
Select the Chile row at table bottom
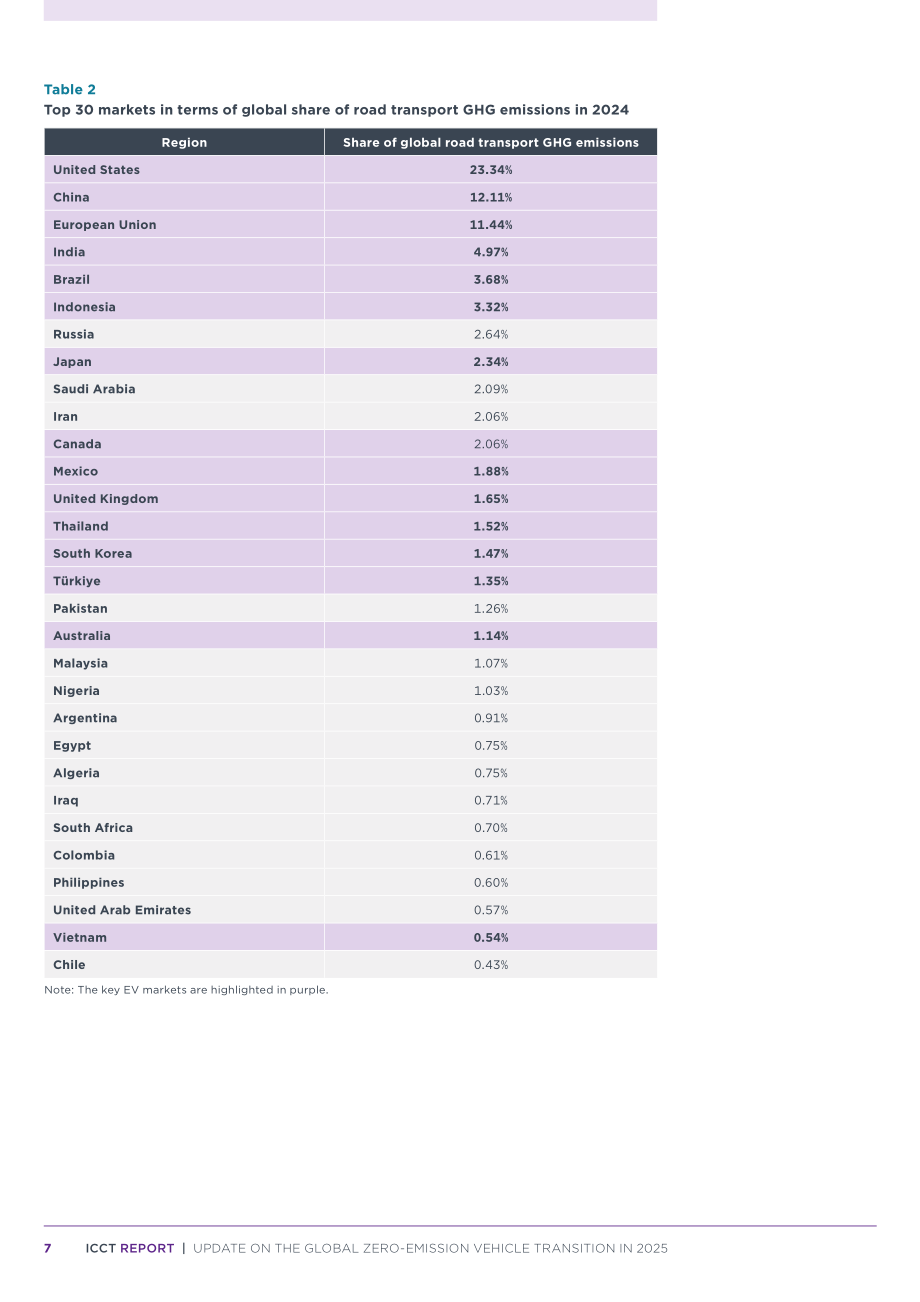click(x=350, y=965)
